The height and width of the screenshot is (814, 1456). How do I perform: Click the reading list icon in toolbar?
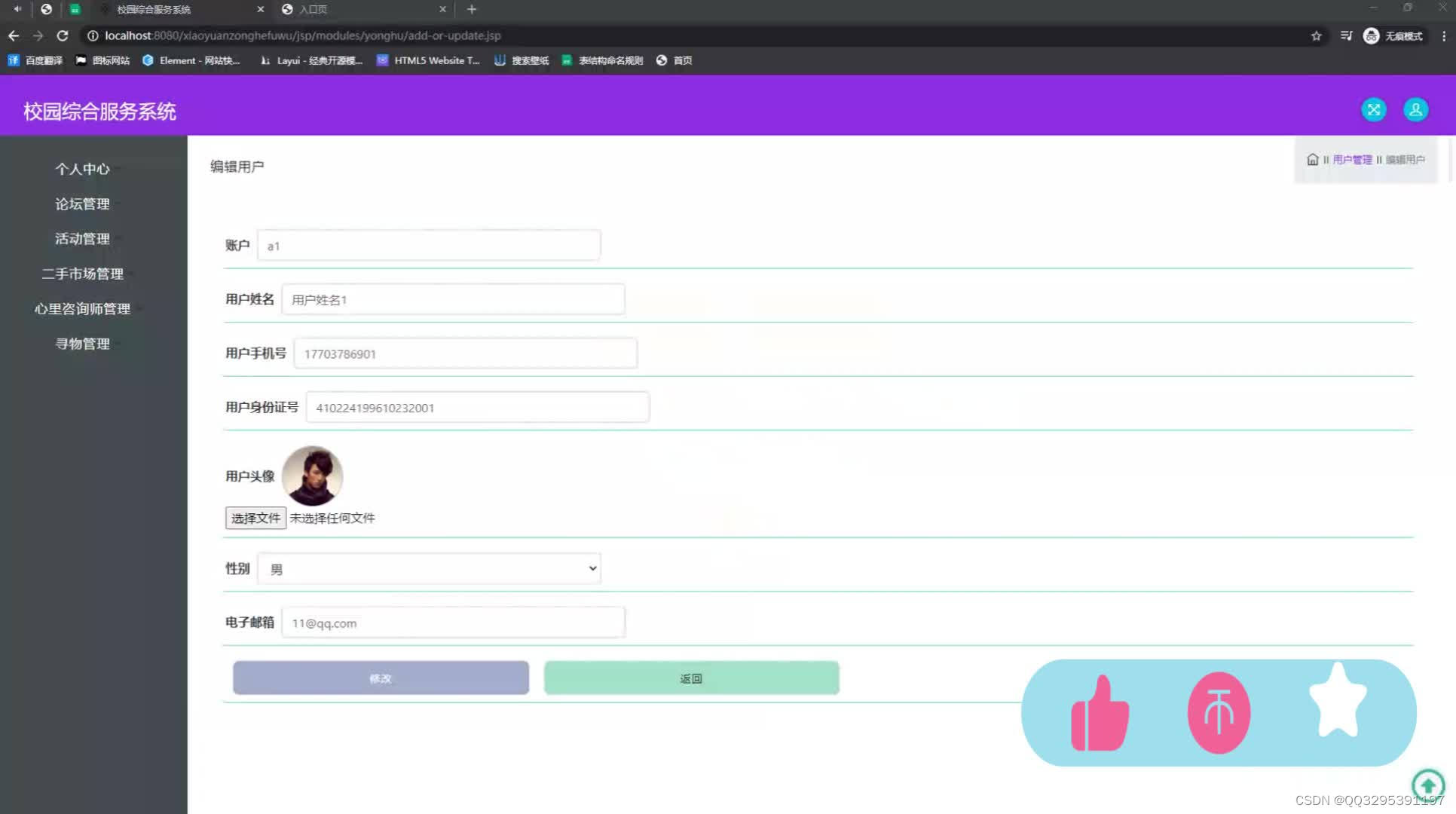(1346, 35)
